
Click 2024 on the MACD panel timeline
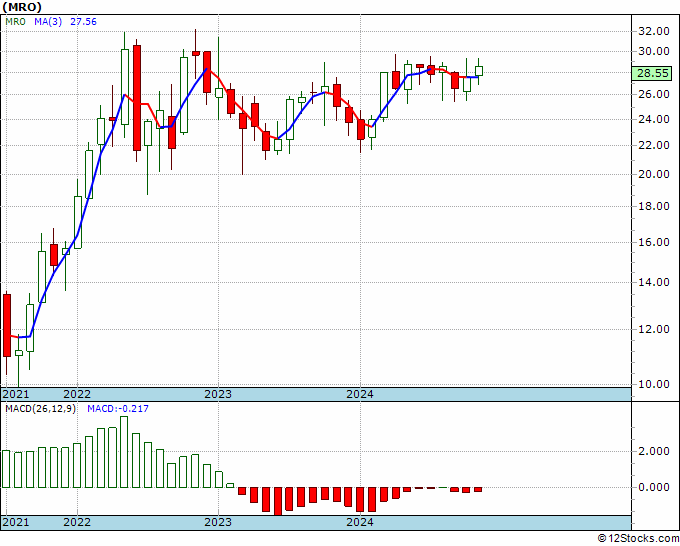click(360, 522)
